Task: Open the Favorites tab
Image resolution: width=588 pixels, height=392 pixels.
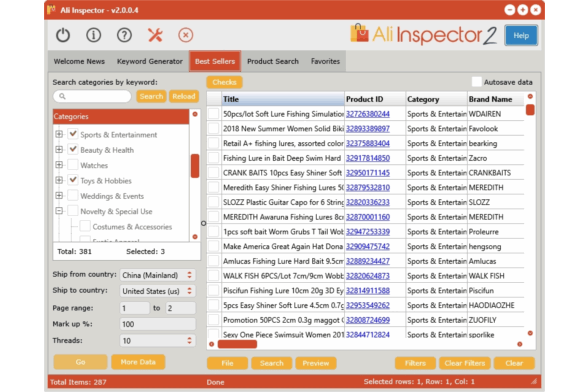Action: (325, 61)
